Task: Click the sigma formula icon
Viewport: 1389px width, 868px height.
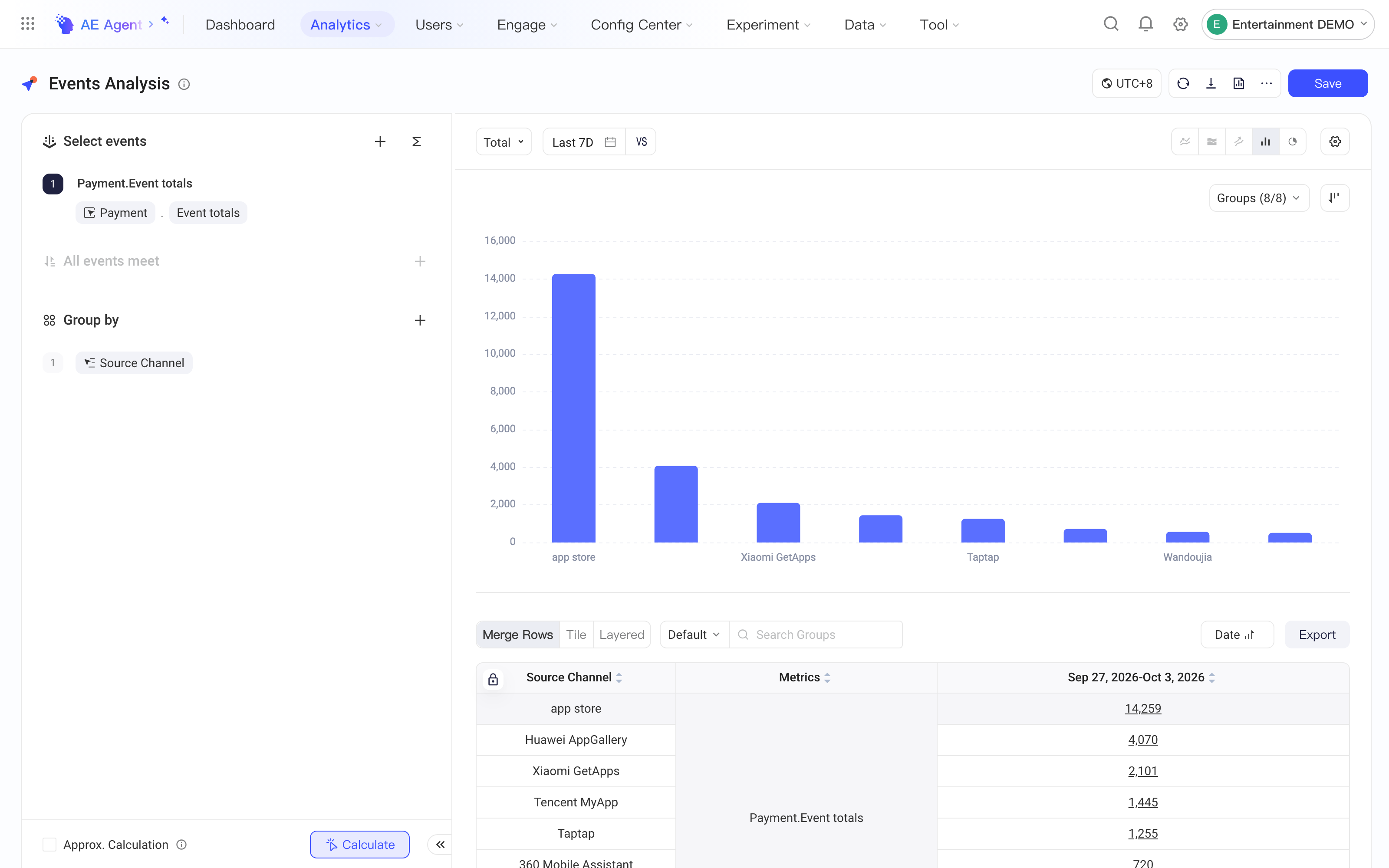Action: (x=417, y=141)
